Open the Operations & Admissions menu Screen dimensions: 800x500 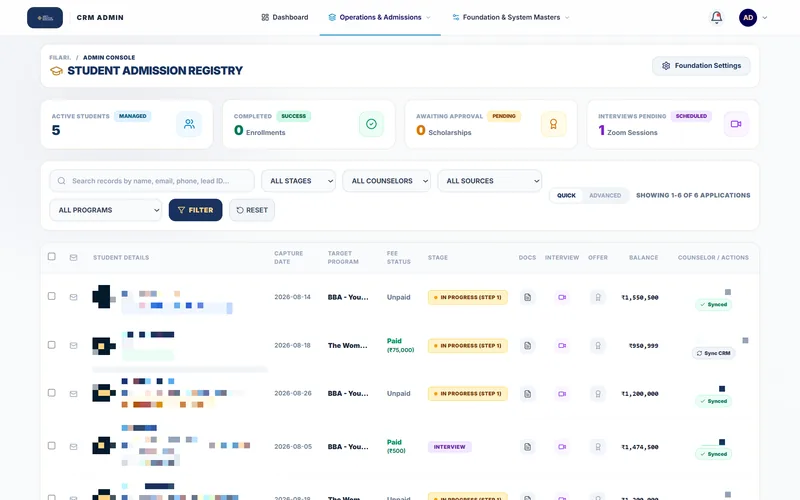pyautogui.click(x=380, y=17)
